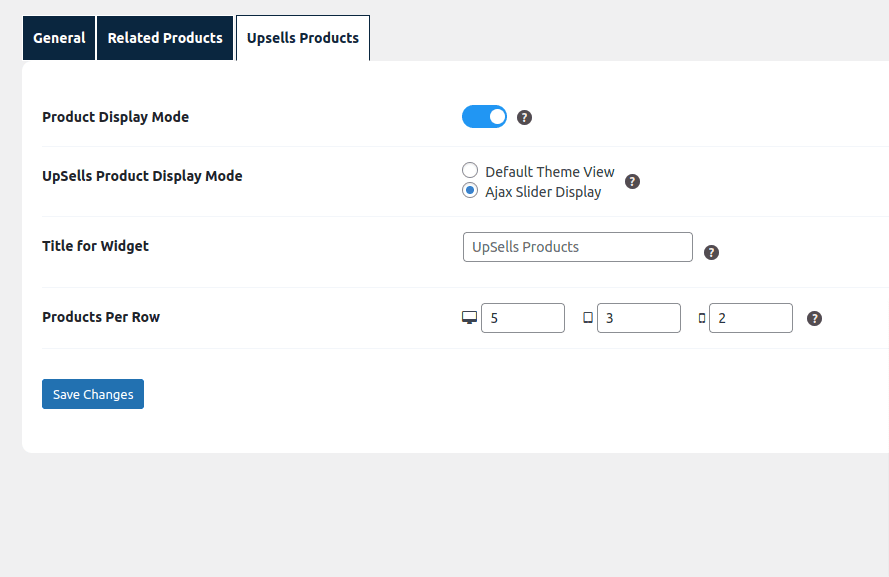The height and width of the screenshot is (577, 889).
Task: Focus the Title for Widget text field
Action: click(577, 247)
